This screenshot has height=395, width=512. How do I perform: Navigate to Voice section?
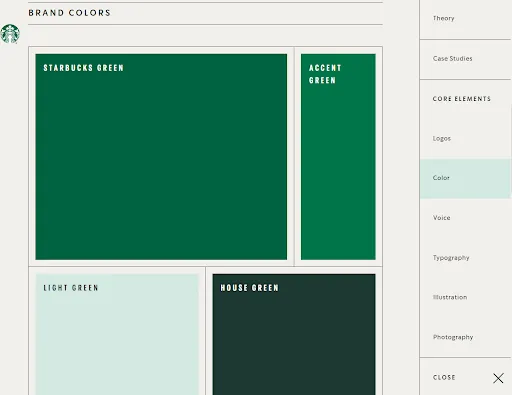441,218
